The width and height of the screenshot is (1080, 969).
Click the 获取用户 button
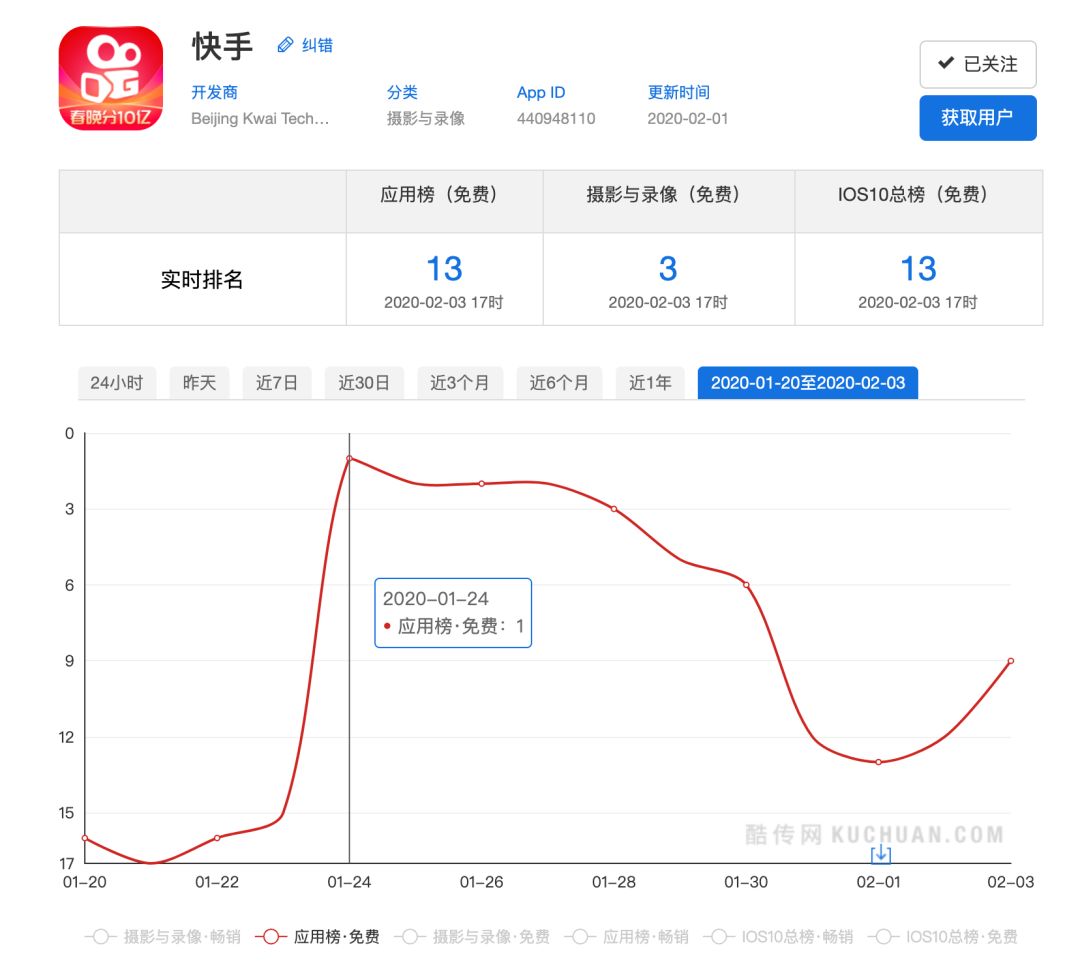click(978, 117)
